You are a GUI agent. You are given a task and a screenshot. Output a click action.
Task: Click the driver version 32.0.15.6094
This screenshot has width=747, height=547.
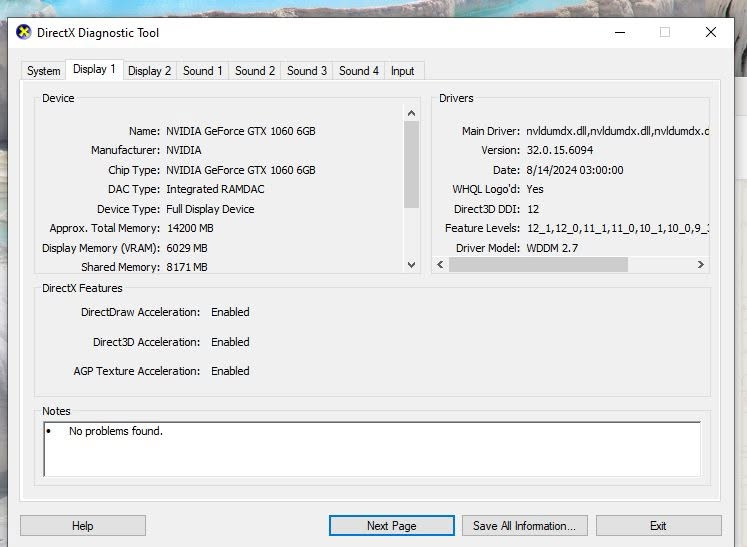click(560, 151)
